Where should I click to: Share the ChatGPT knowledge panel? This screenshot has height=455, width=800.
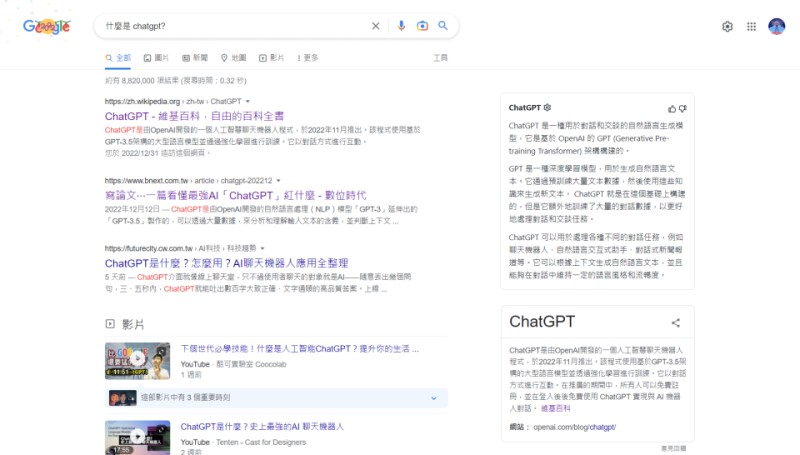coord(676,322)
